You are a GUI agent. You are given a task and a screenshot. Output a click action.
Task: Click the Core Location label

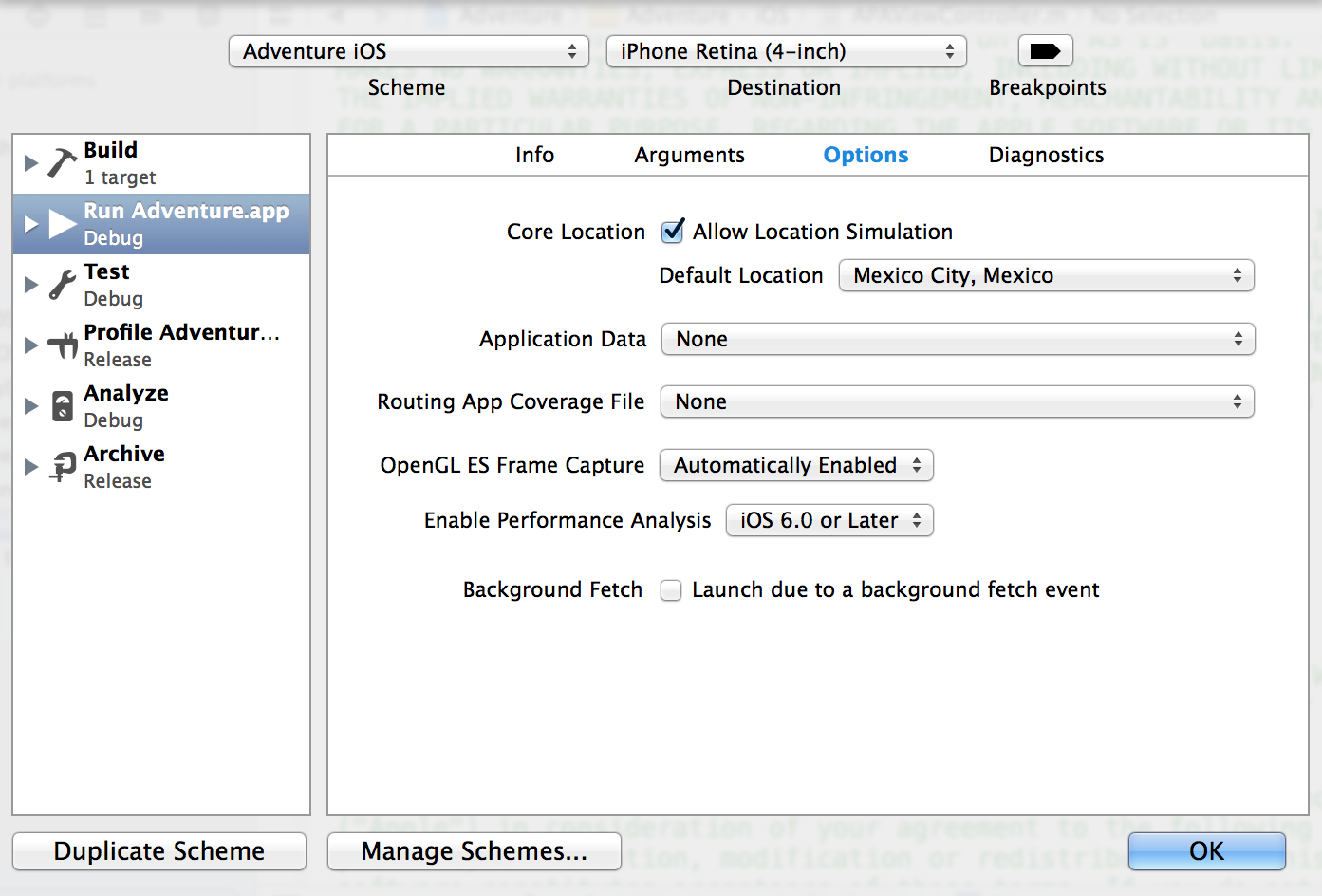576,232
